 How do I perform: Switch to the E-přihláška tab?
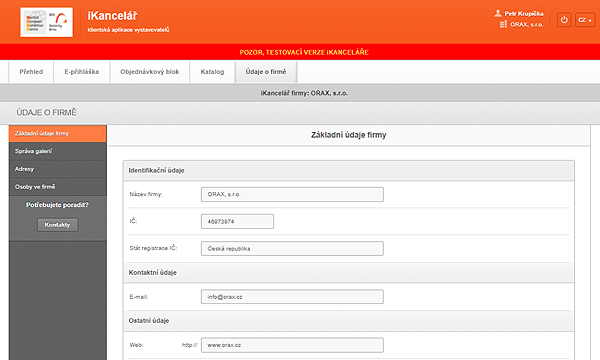82,72
